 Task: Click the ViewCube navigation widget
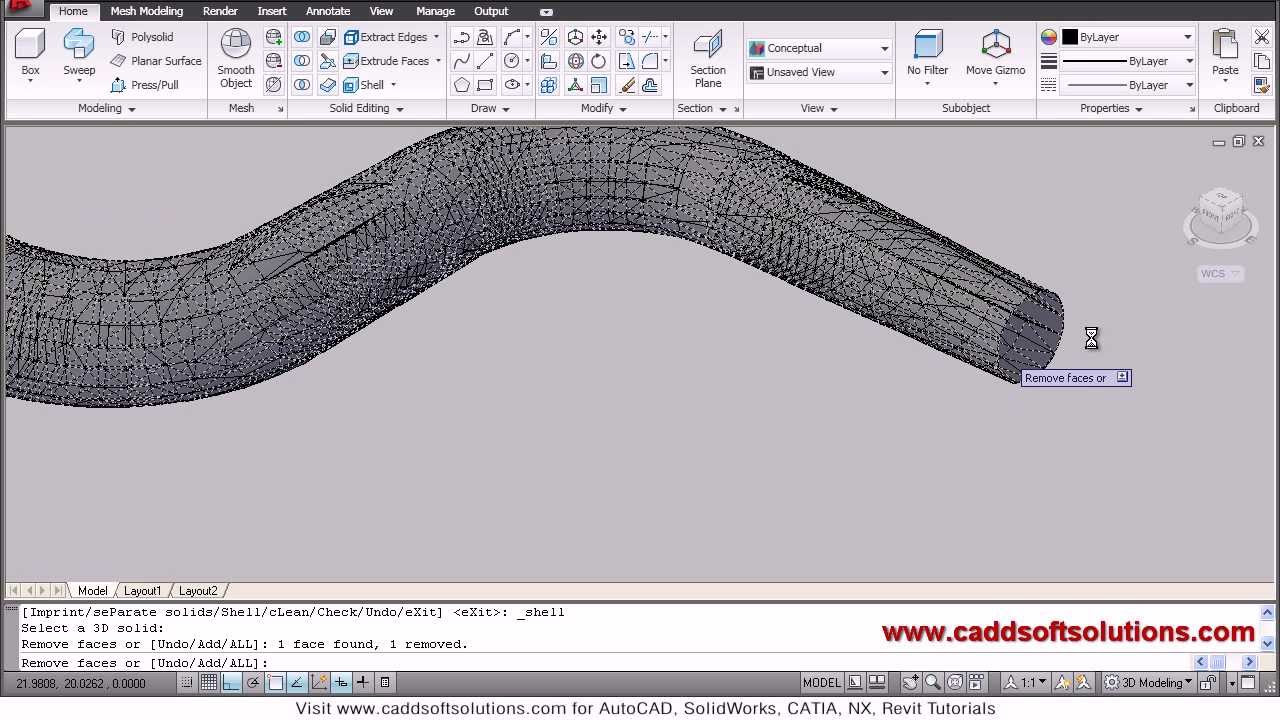point(1220,217)
